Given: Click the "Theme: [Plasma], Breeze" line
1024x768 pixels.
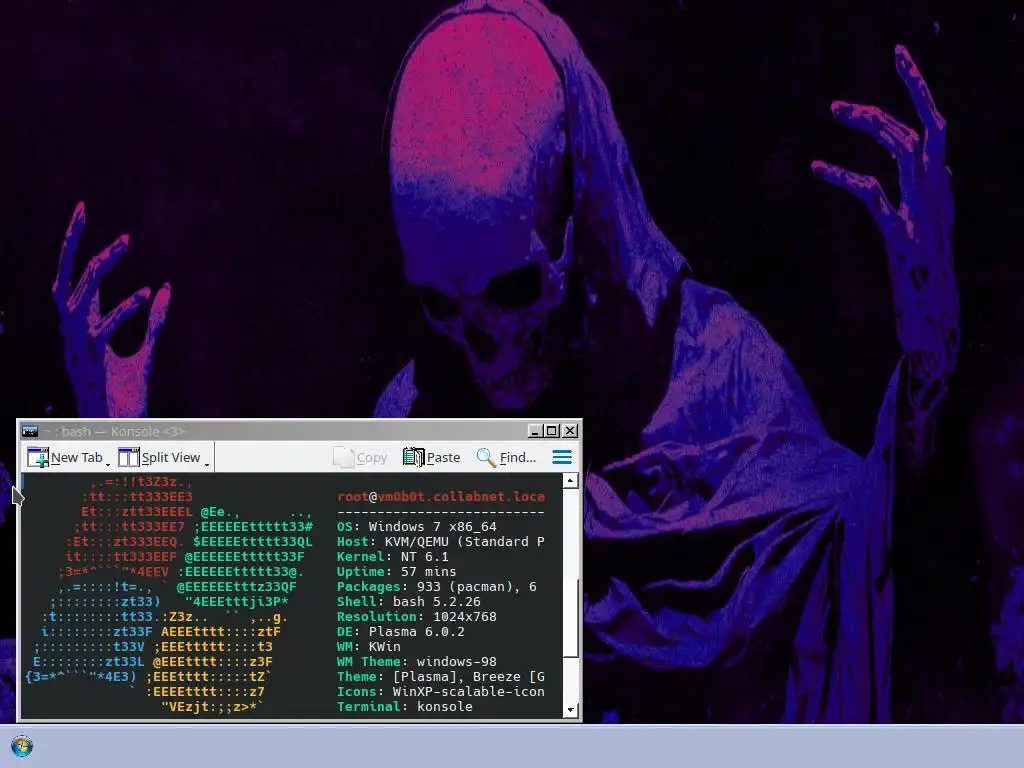Looking at the screenshot, I should 441,677.
